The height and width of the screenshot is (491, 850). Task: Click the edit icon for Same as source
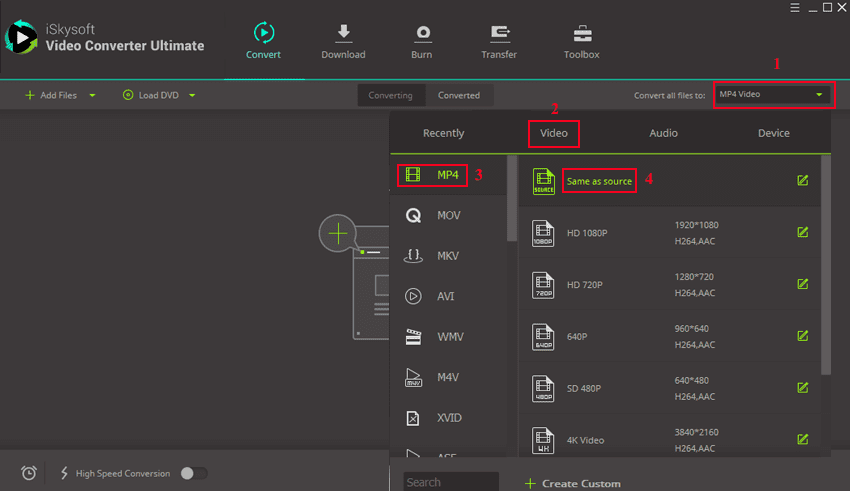point(802,181)
